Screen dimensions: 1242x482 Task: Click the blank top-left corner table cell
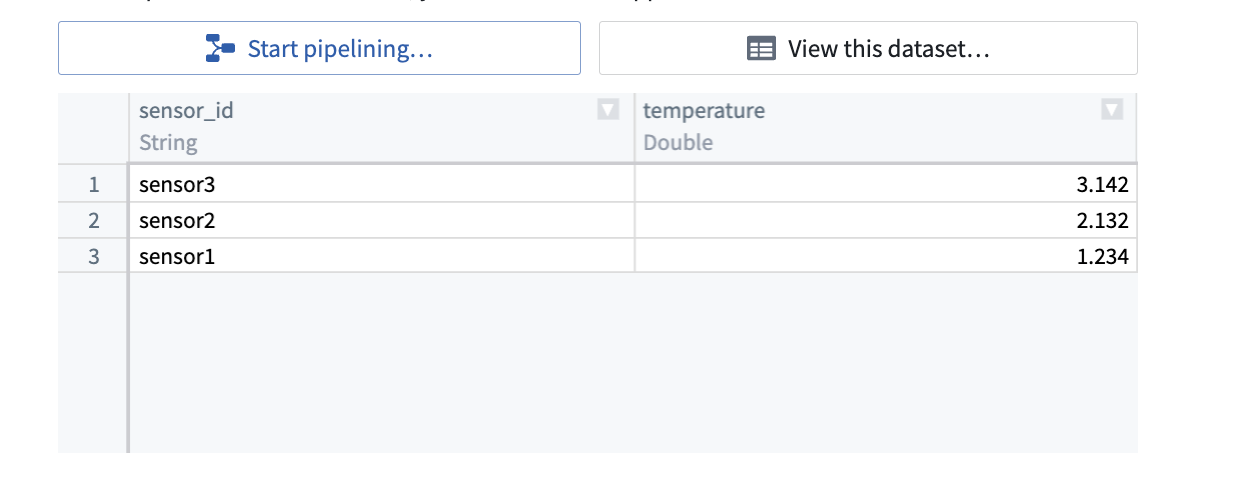coord(93,127)
